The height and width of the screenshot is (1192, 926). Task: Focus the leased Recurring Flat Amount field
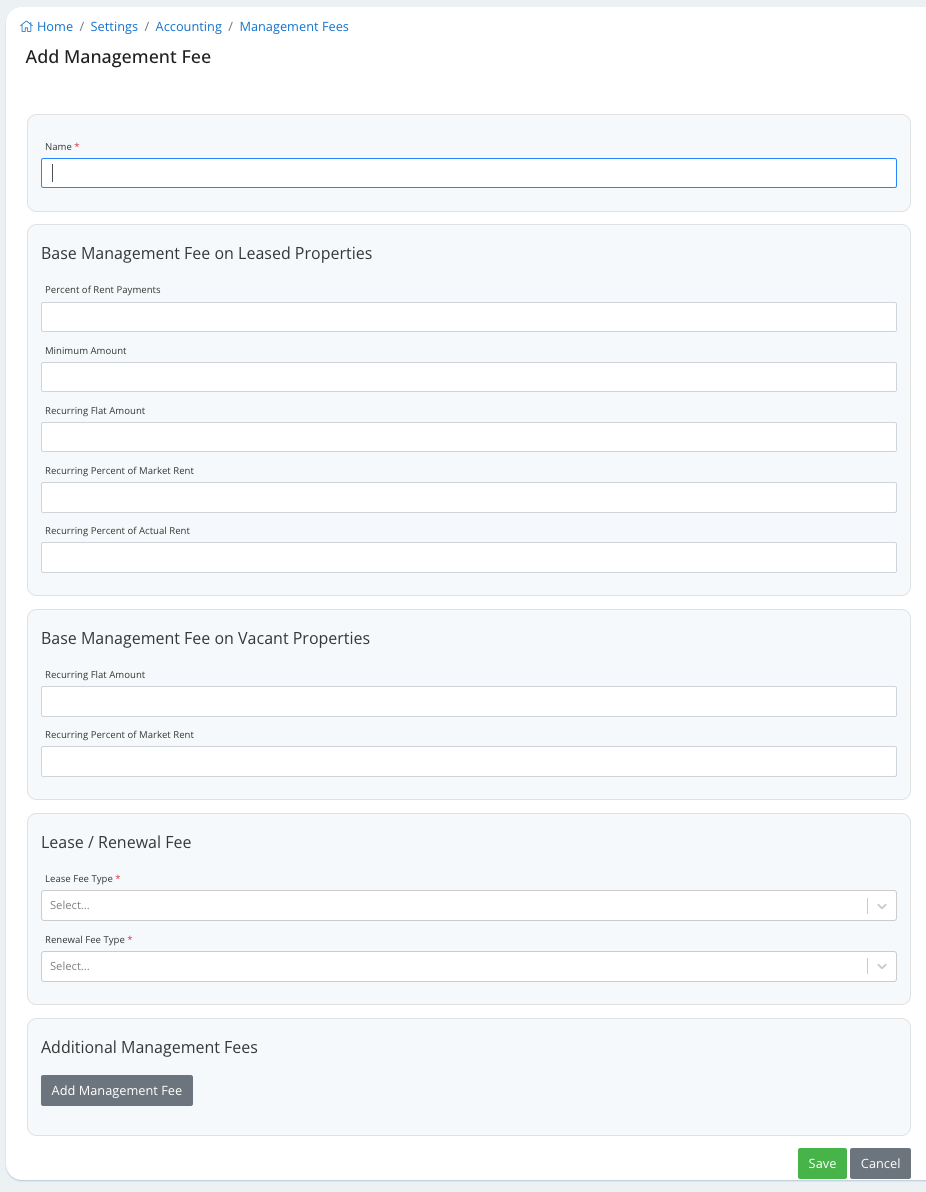click(x=469, y=436)
